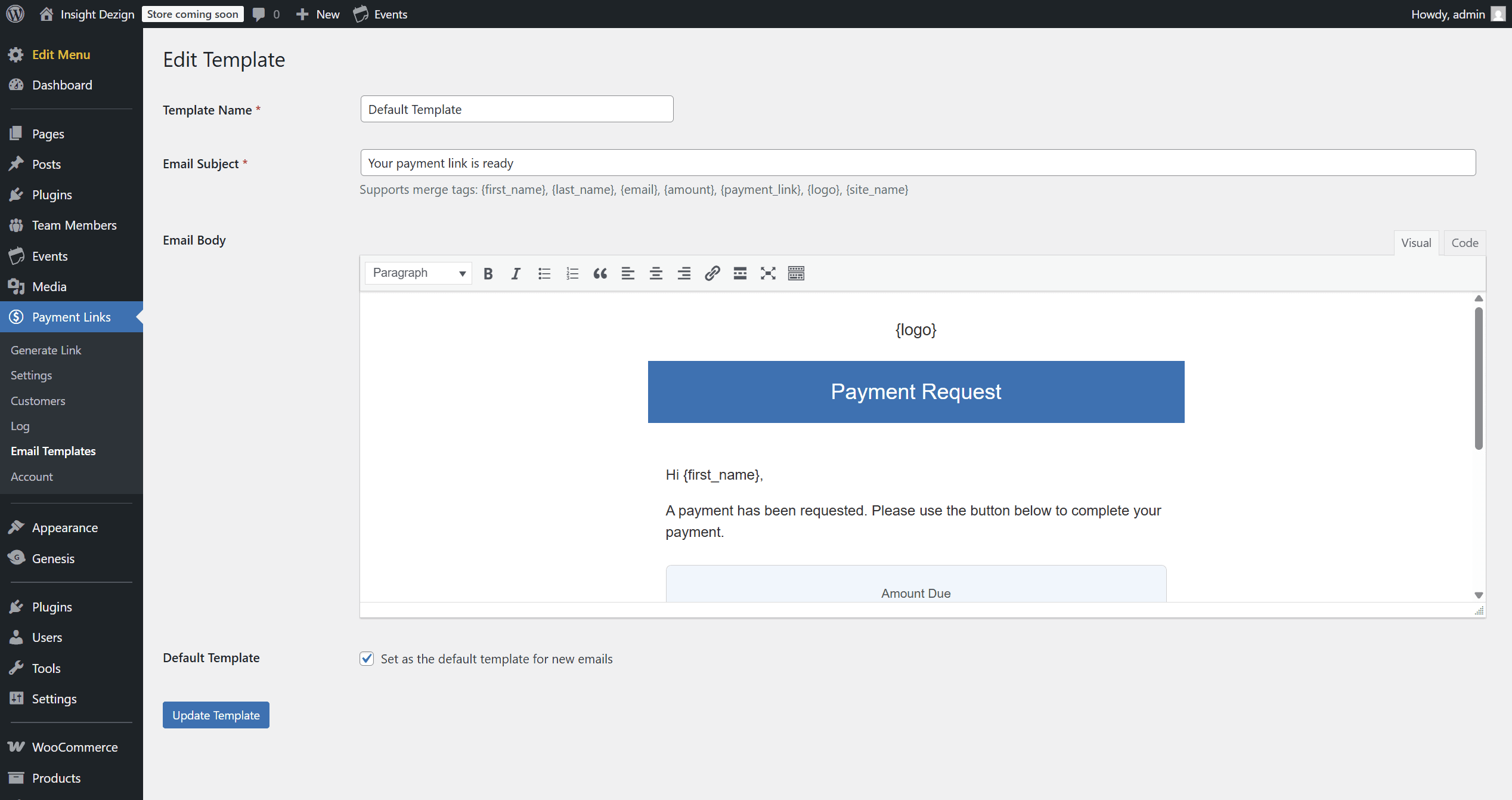Toggle bold formatting in editor toolbar
This screenshot has width=1512, height=800.
[x=488, y=273]
